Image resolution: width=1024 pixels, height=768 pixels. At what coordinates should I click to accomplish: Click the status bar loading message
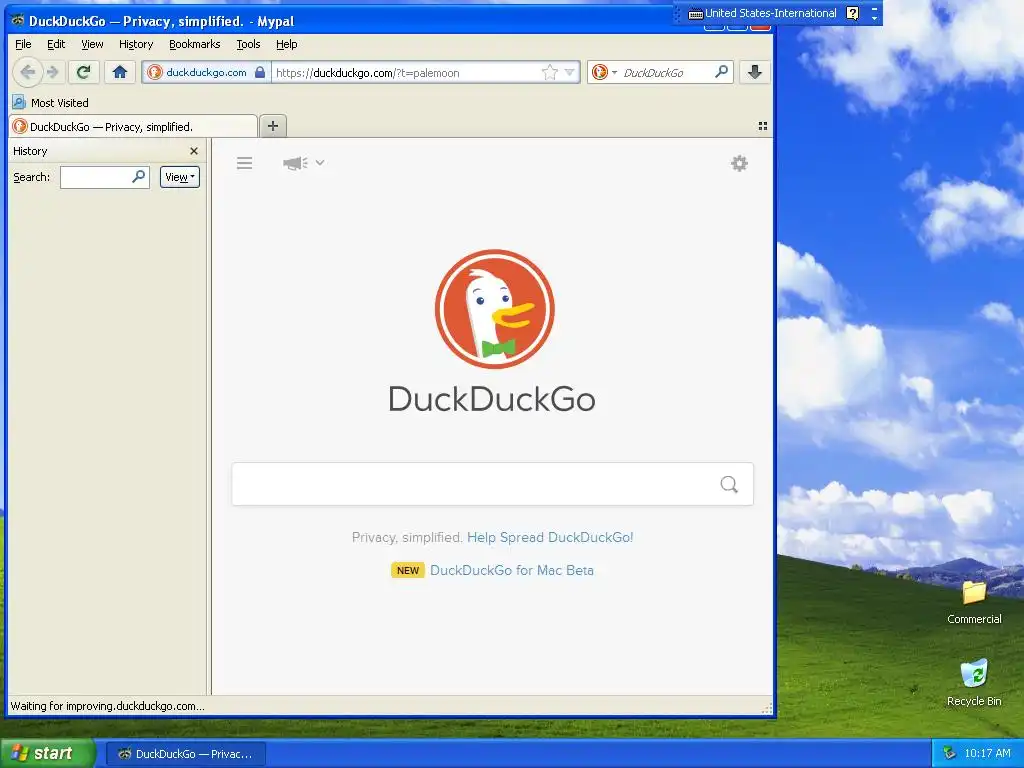pyautogui.click(x=107, y=706)
